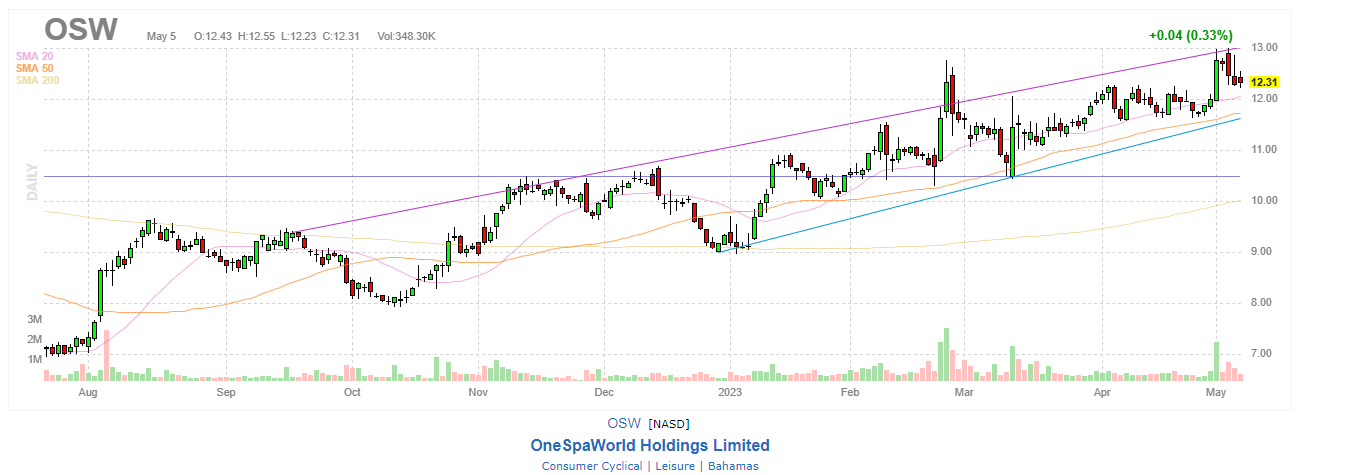Click the Feb label on time axis
Viewport: 1345px width, 475px height.
coord(850,394)
